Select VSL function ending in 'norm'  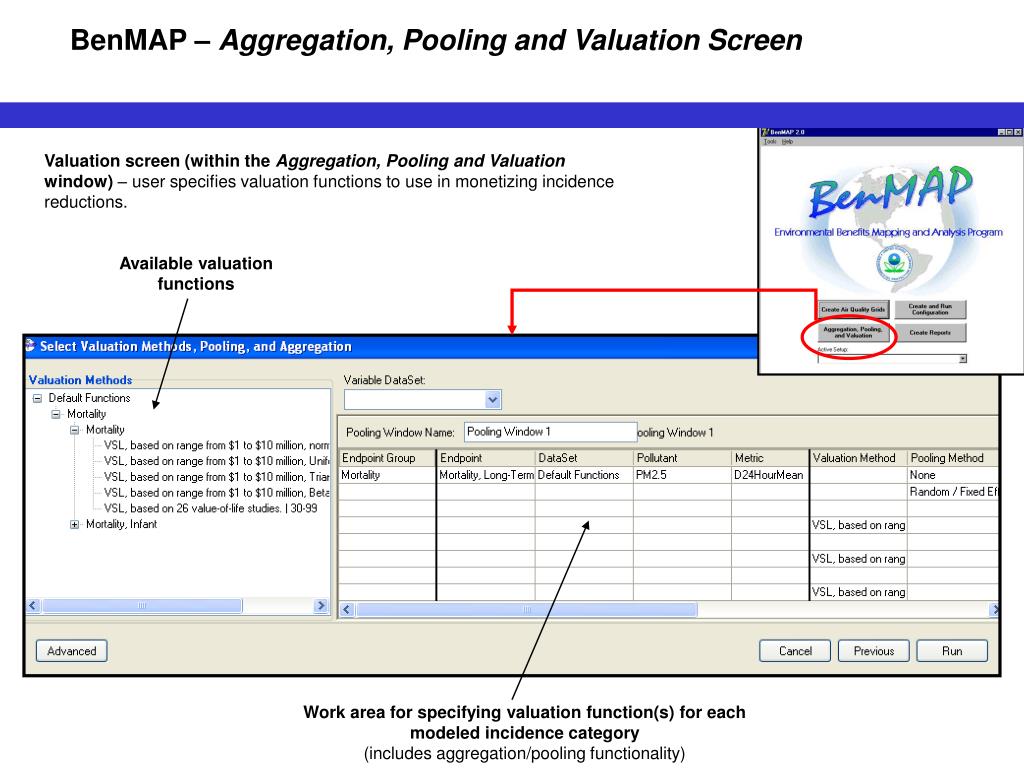coord(216,445)
